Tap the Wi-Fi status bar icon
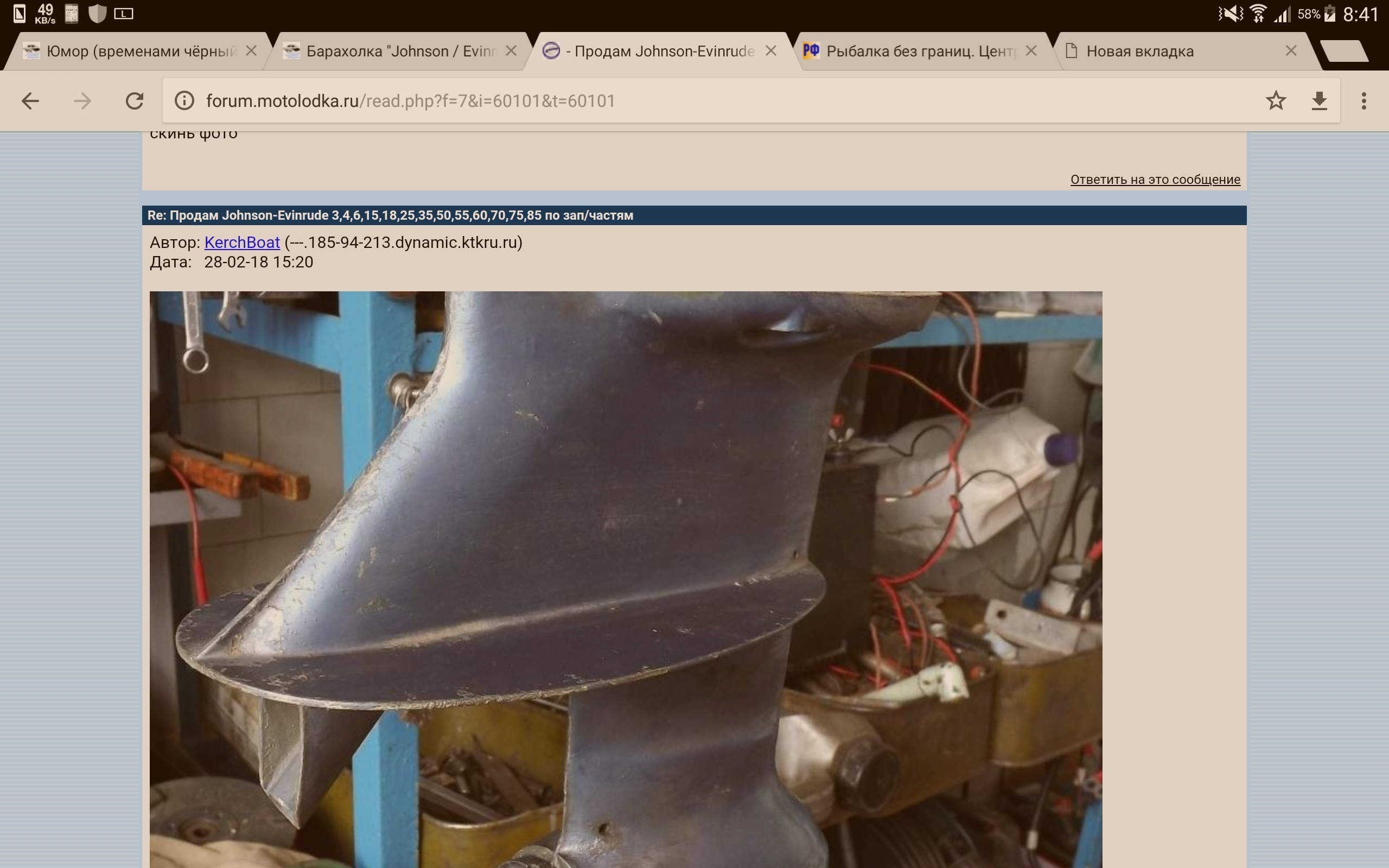 [1258, 14]
